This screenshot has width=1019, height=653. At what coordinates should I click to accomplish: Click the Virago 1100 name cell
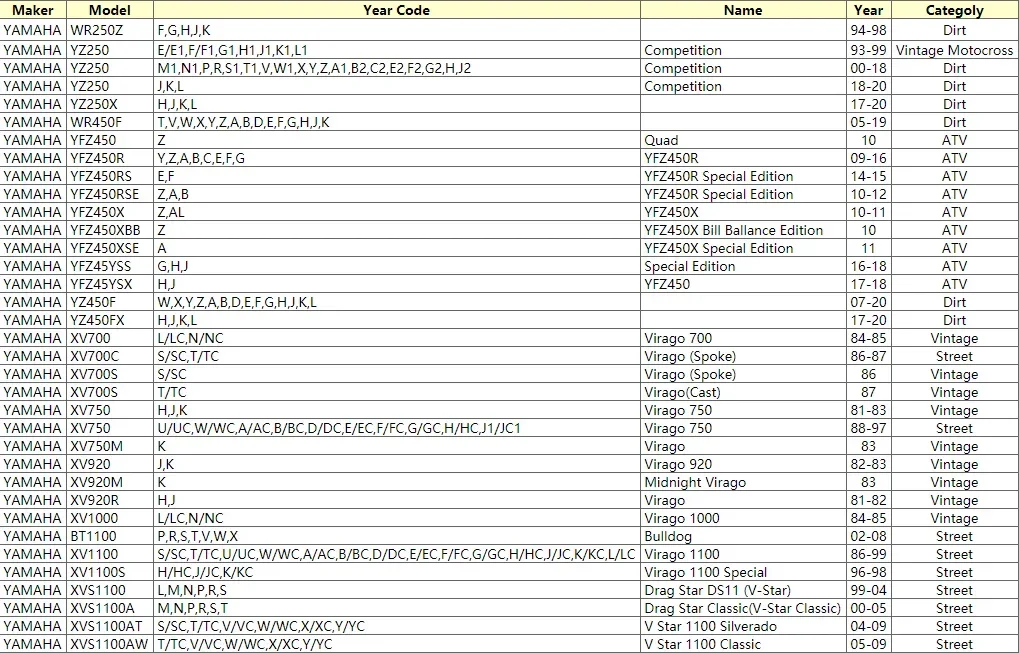point(743,554)
